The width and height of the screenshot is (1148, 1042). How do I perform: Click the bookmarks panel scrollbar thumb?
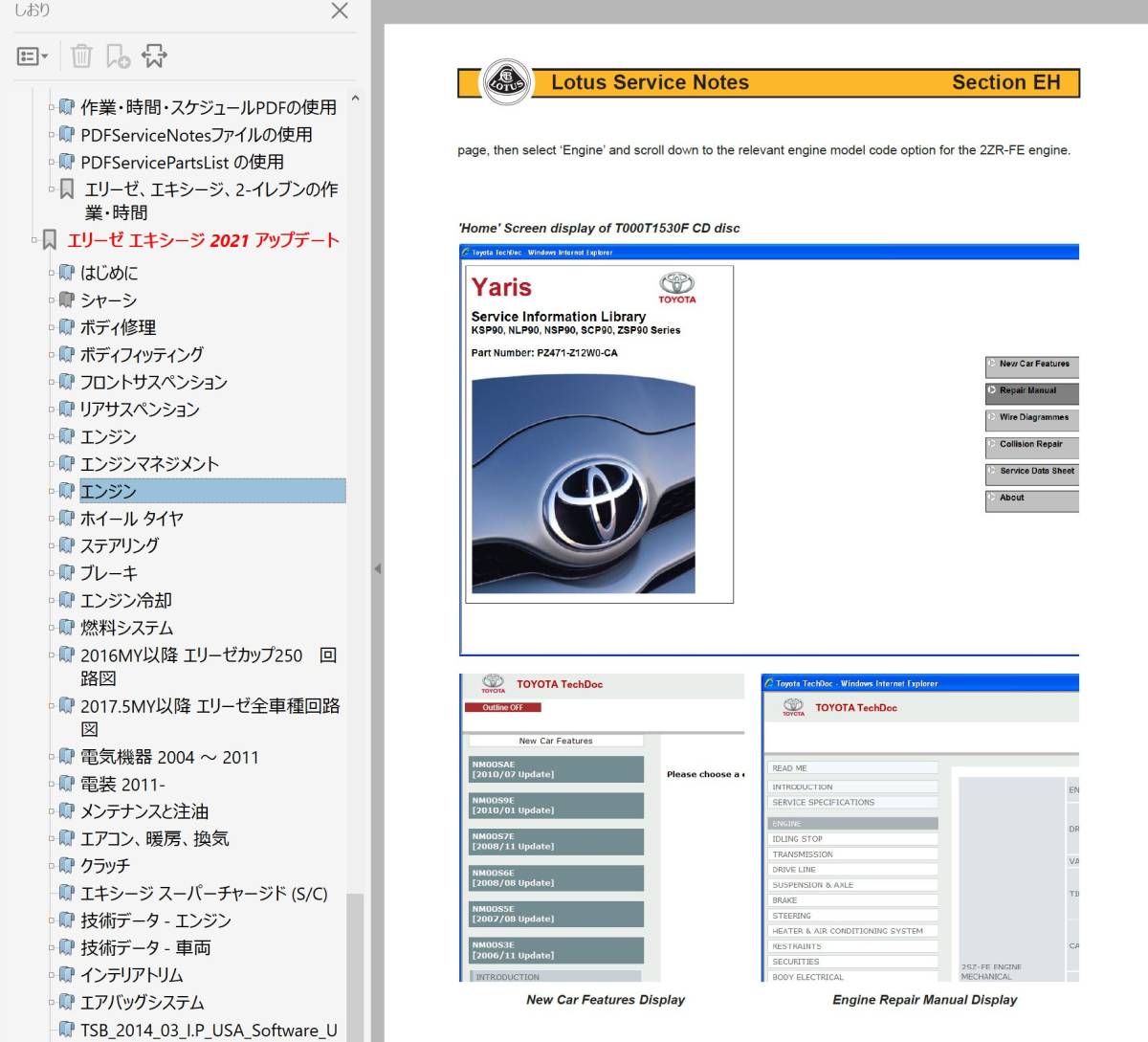click(x=354, y=966)
